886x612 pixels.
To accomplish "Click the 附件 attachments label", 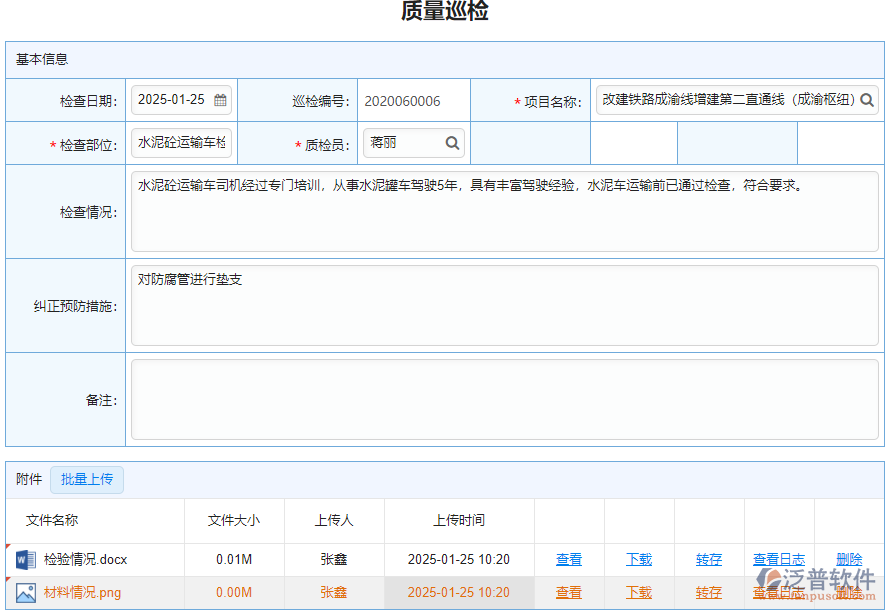I will (x=27, y=479).
